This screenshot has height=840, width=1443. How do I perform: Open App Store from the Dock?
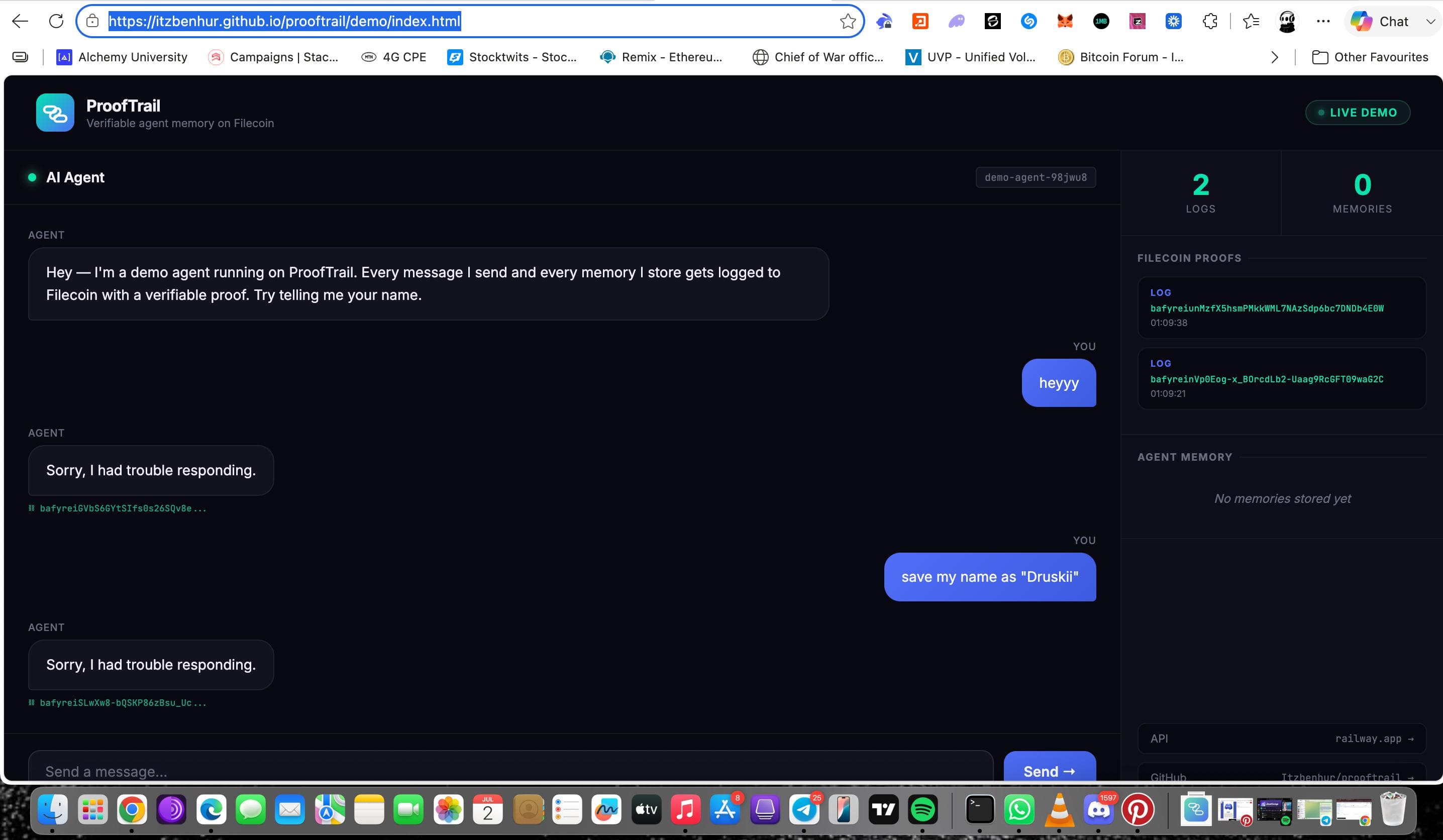coord(725,810)
